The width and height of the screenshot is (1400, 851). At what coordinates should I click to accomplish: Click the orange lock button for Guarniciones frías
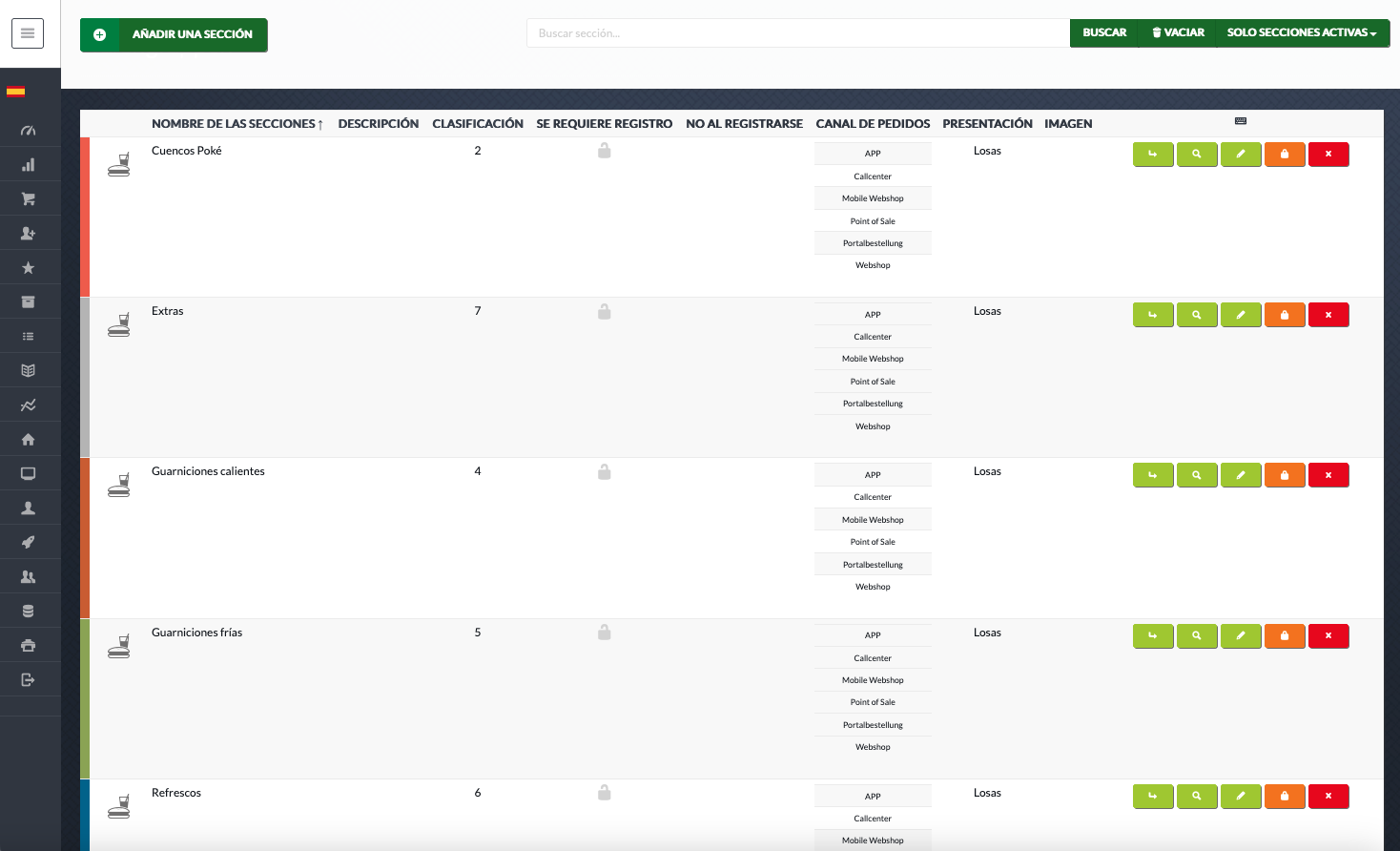click(1285, 636)
